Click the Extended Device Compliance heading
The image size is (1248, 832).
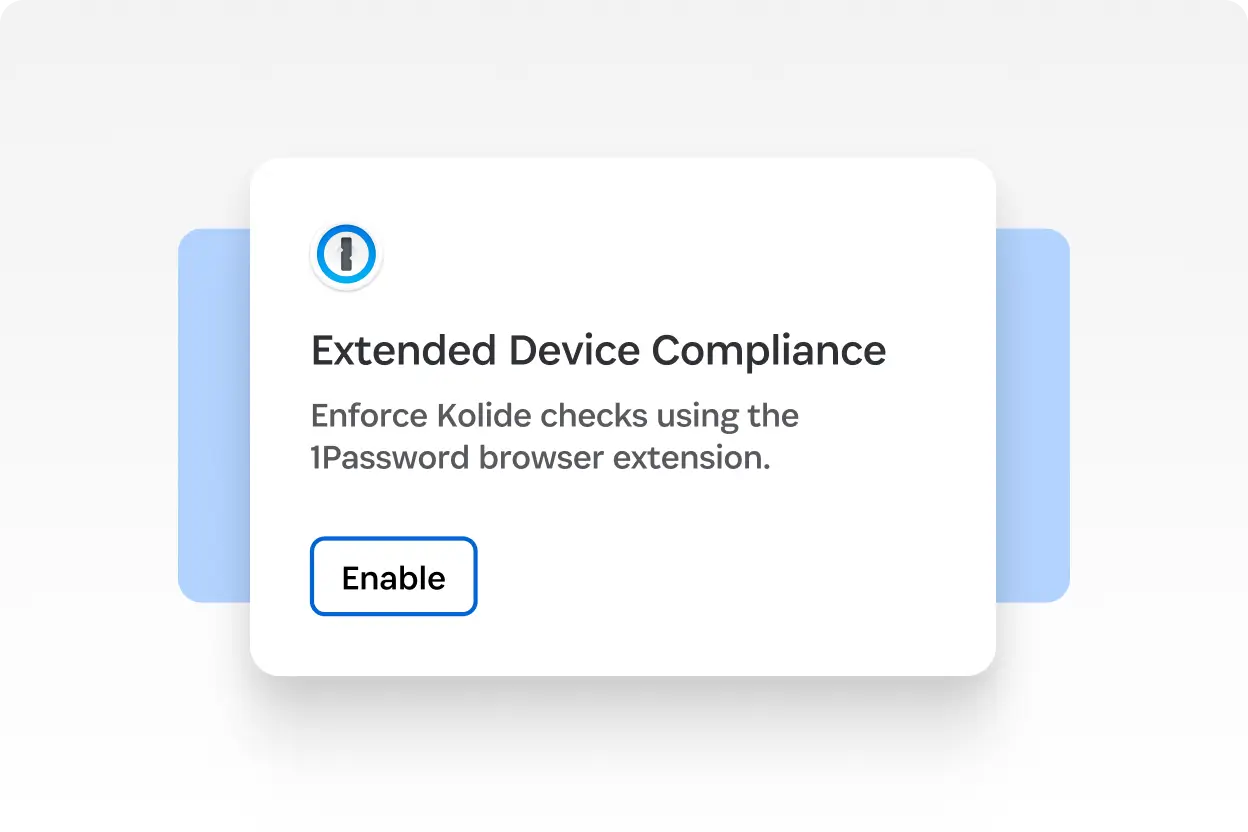click(x=598, y=350)
